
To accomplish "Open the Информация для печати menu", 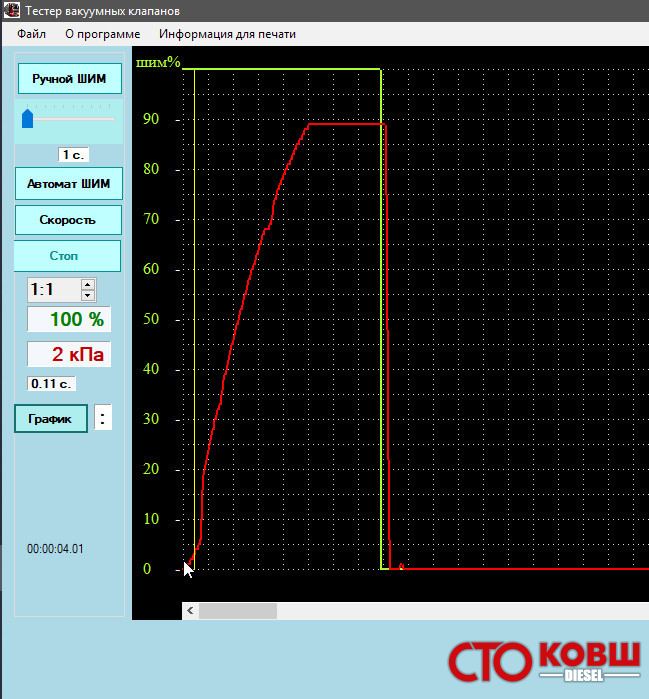I will click(227, 33).
